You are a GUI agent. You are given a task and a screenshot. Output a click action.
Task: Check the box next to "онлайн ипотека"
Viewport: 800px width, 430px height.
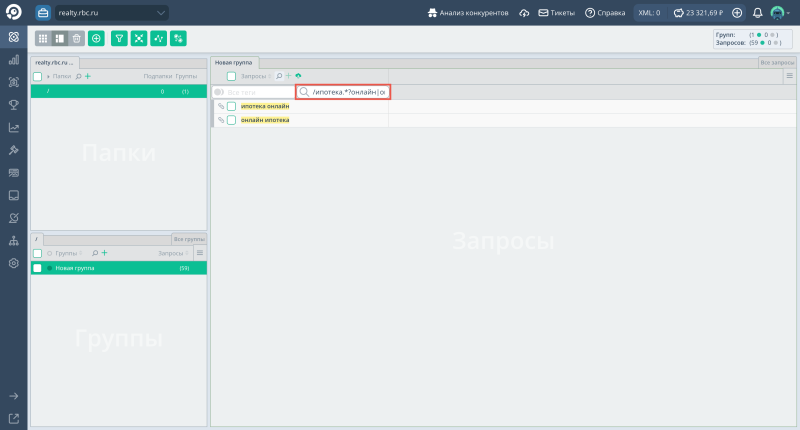coord(231,120)
